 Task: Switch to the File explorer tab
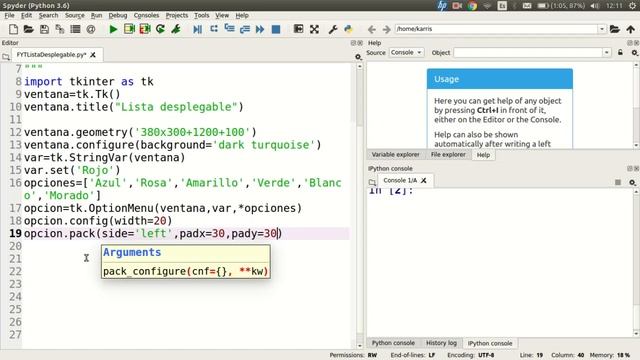(448, 155)
